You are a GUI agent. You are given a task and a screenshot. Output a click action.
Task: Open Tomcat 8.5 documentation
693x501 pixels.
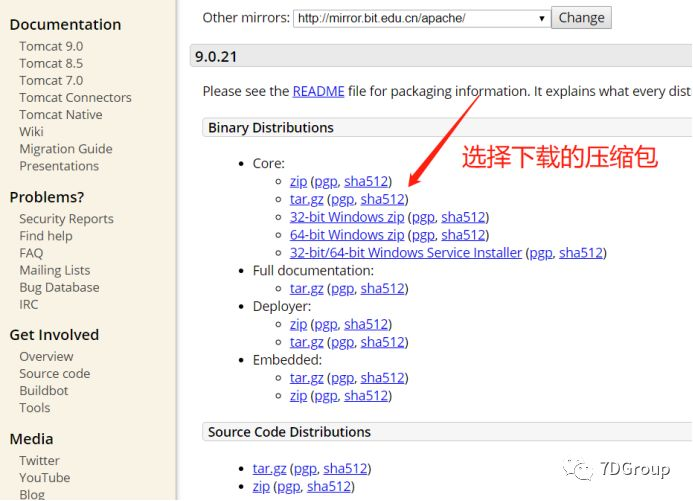click(51, 64)
